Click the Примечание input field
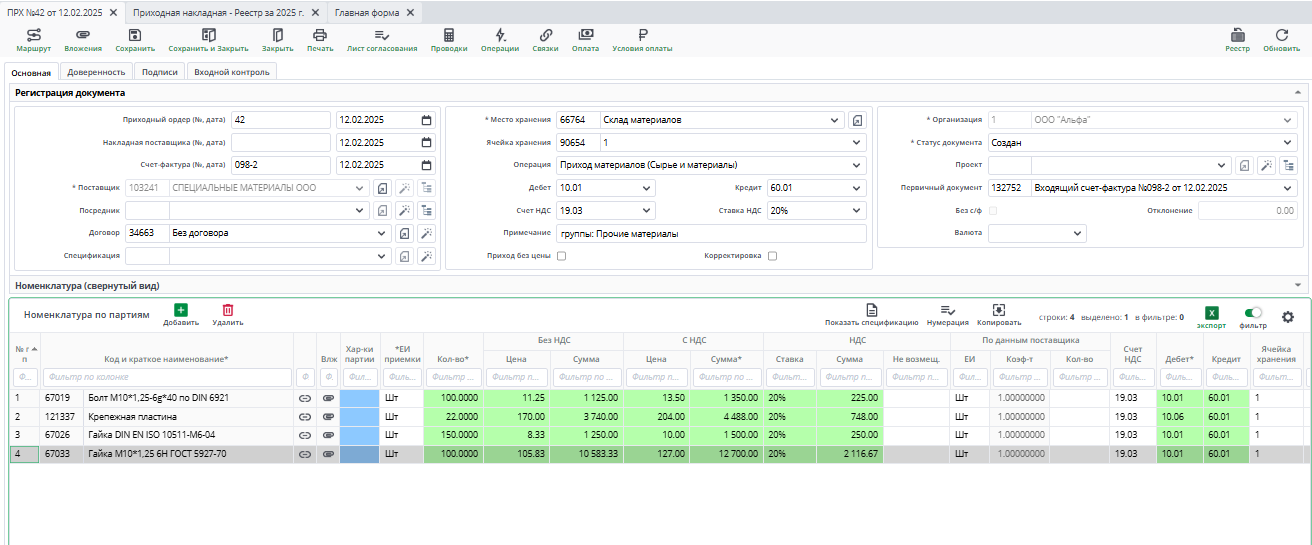 (x=710, y=233)
